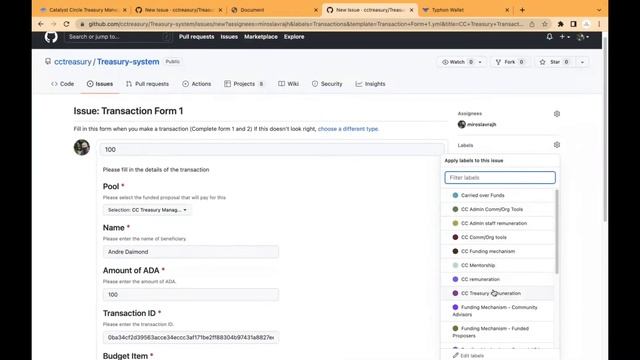This screenshot has height=360, width=640.
Task: Click the Name field with Andre Daimond
Action: [191, 252]
